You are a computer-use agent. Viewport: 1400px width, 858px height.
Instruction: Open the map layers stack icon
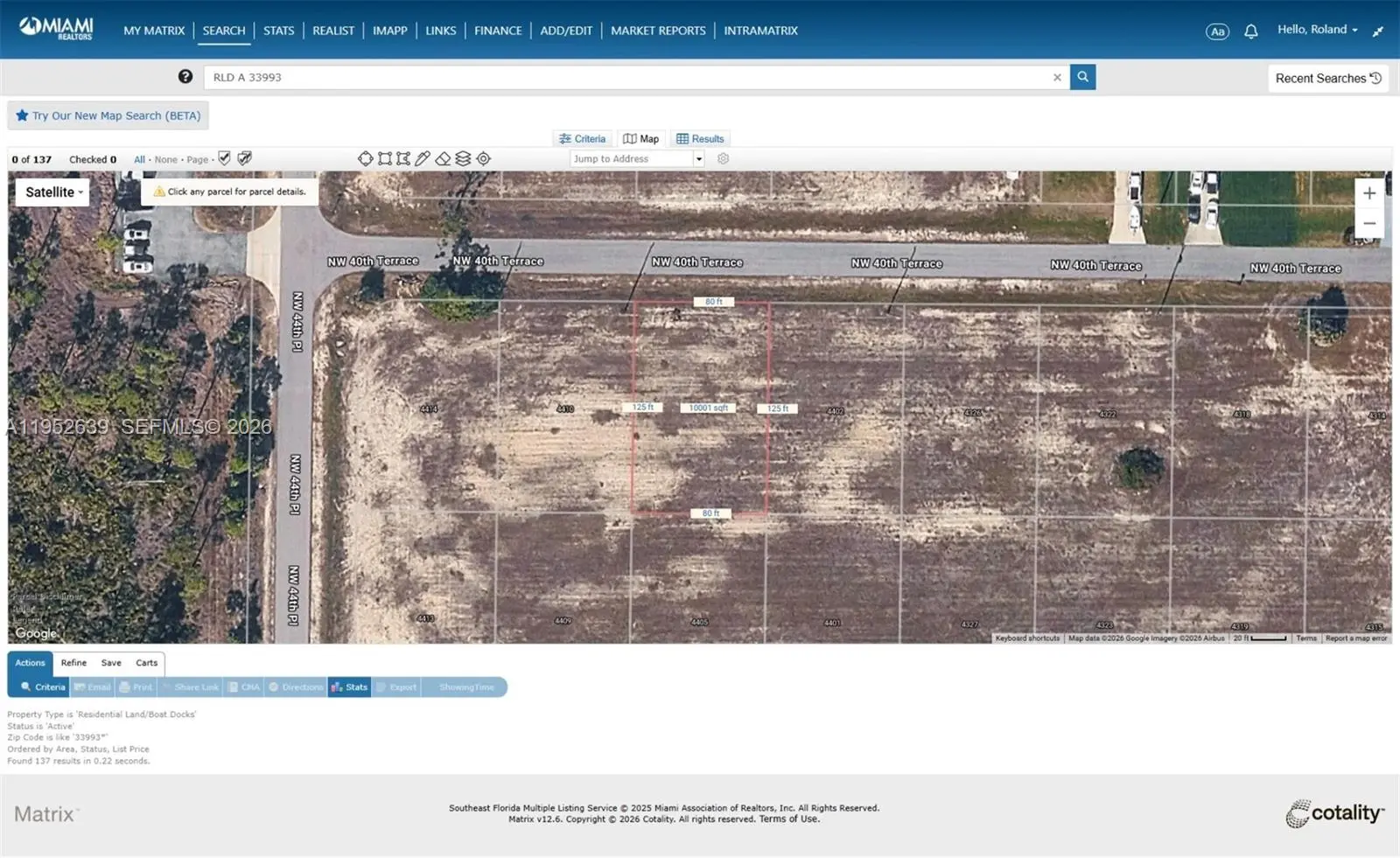[x=463, y=158]
